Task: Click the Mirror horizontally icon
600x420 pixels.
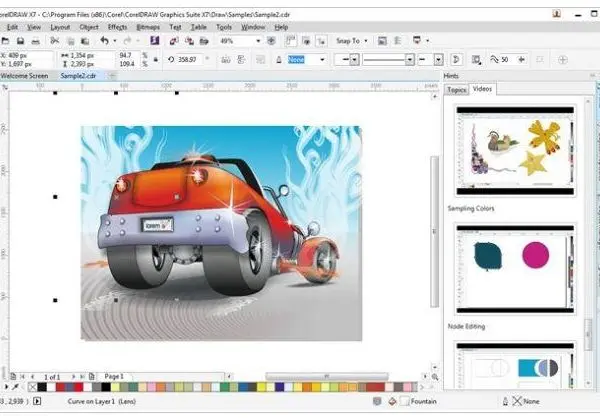Action: click(x=226, y=60)
